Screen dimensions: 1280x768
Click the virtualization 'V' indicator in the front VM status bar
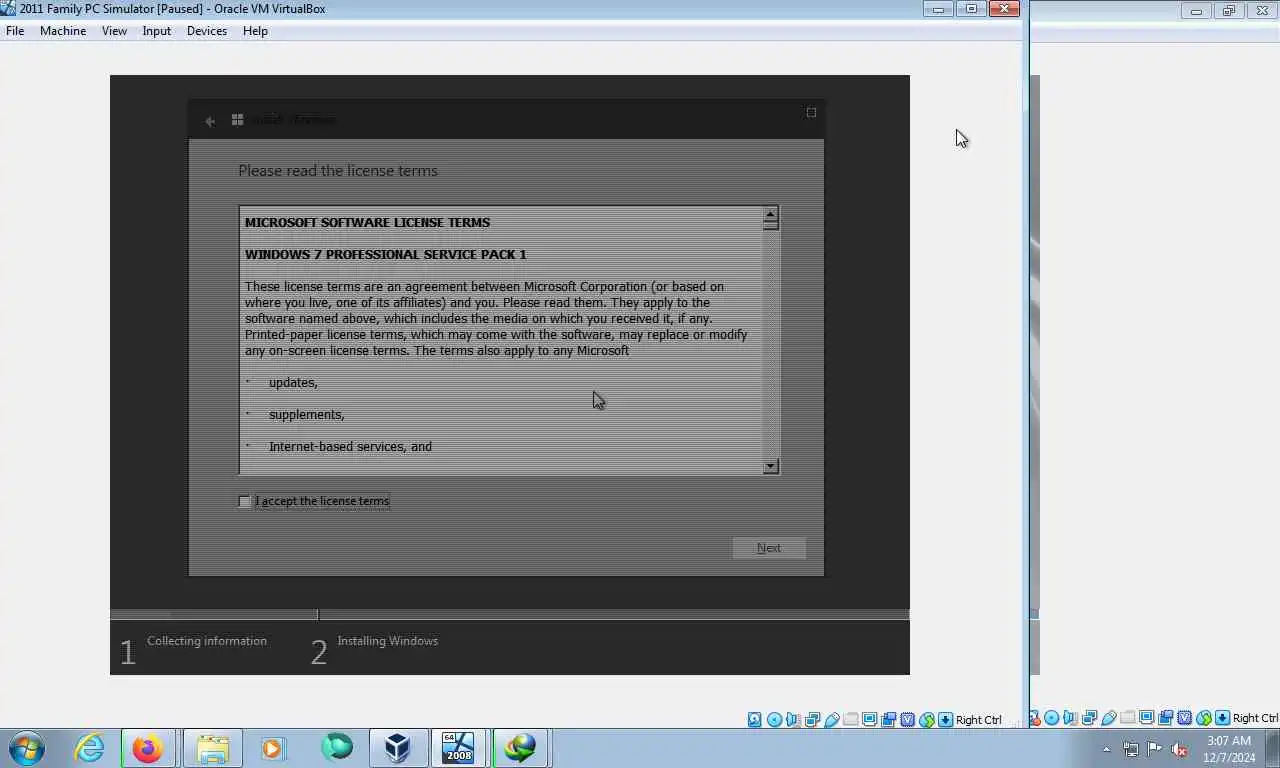[x=908, y=719]
